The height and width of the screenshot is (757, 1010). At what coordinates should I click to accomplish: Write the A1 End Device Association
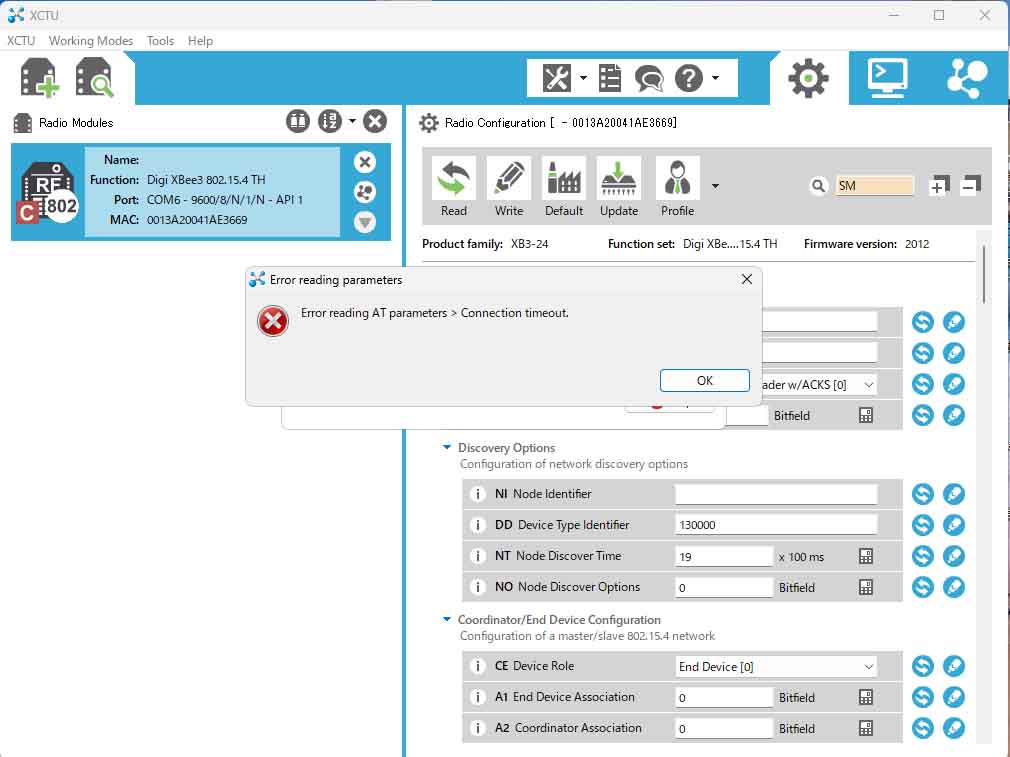(x=953, y=697)
